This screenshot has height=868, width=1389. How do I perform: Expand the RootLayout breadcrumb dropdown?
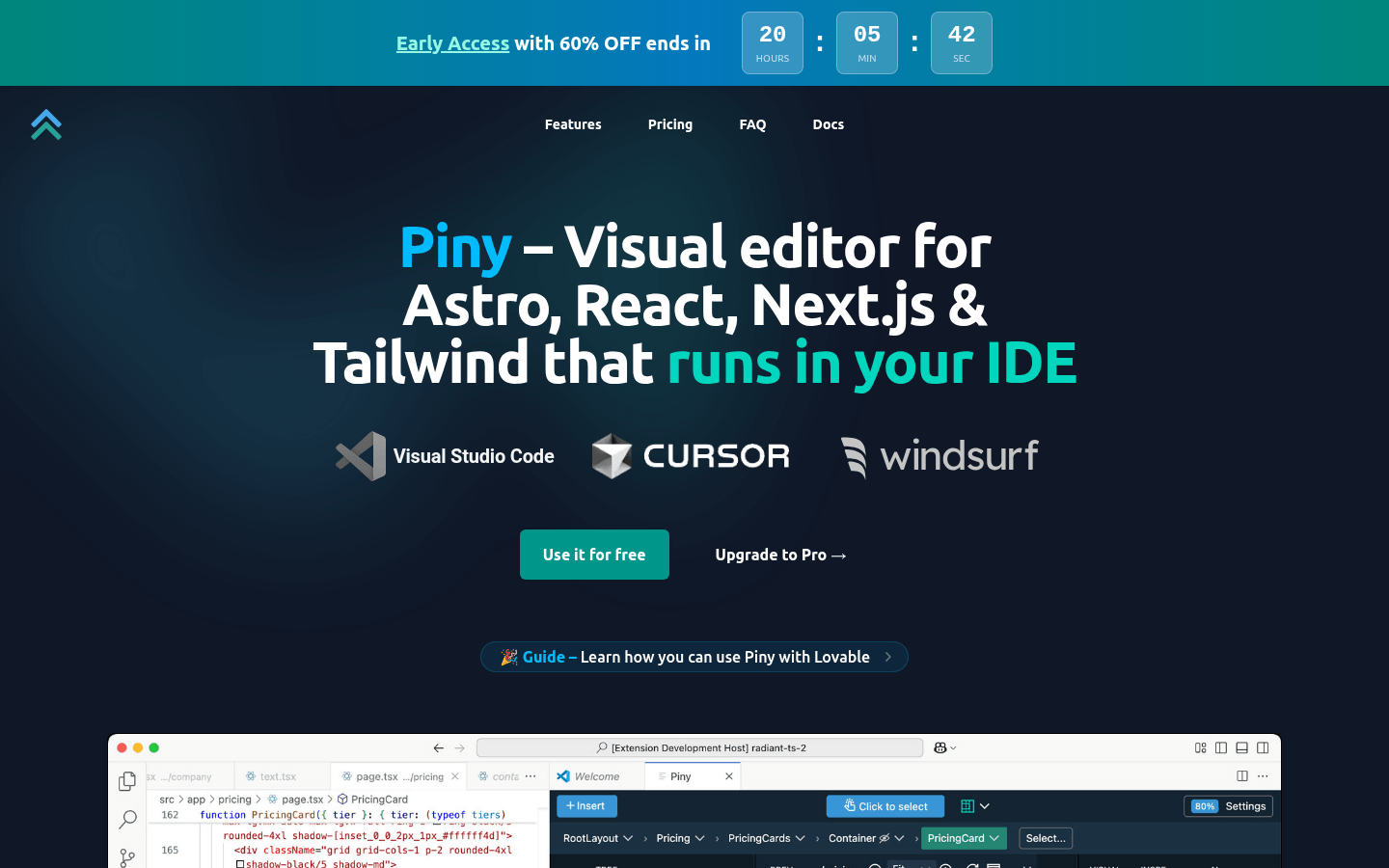pos(628,838)
